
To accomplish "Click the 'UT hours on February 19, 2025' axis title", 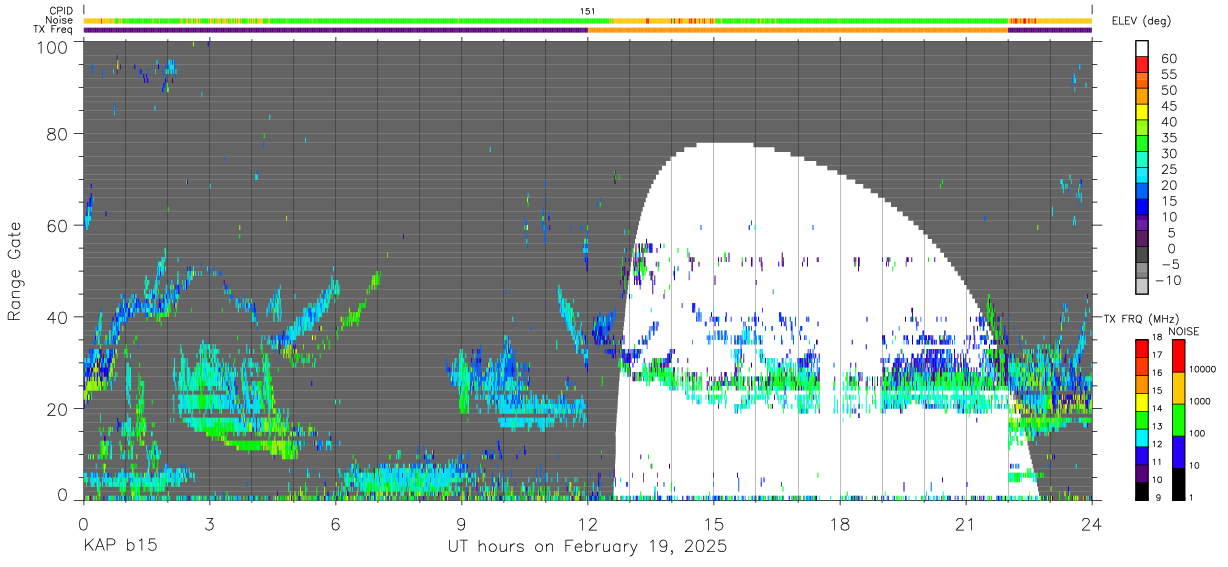I will (x=587, y=547).
